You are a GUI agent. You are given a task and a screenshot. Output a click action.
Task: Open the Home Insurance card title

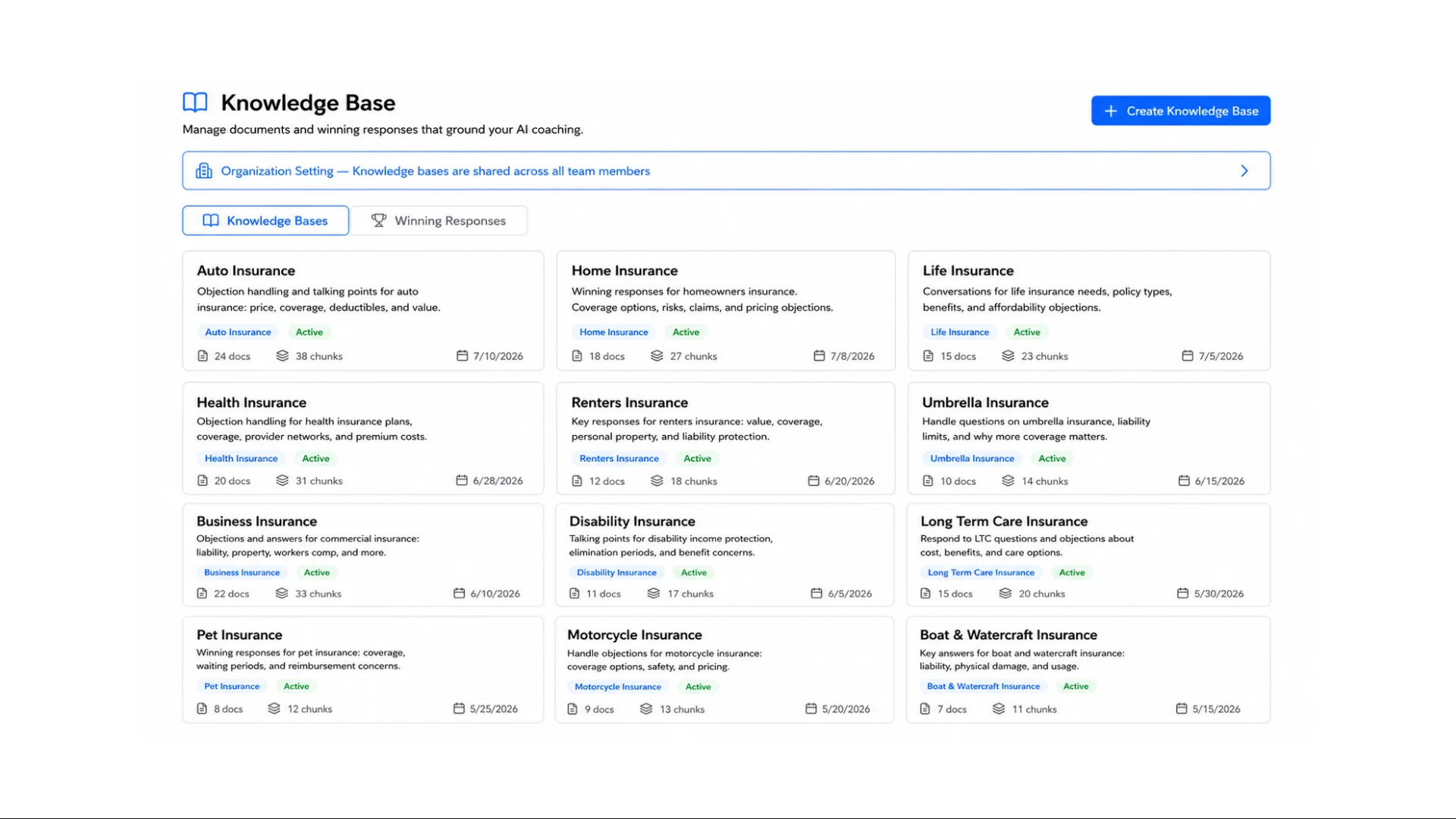(624, 271)
